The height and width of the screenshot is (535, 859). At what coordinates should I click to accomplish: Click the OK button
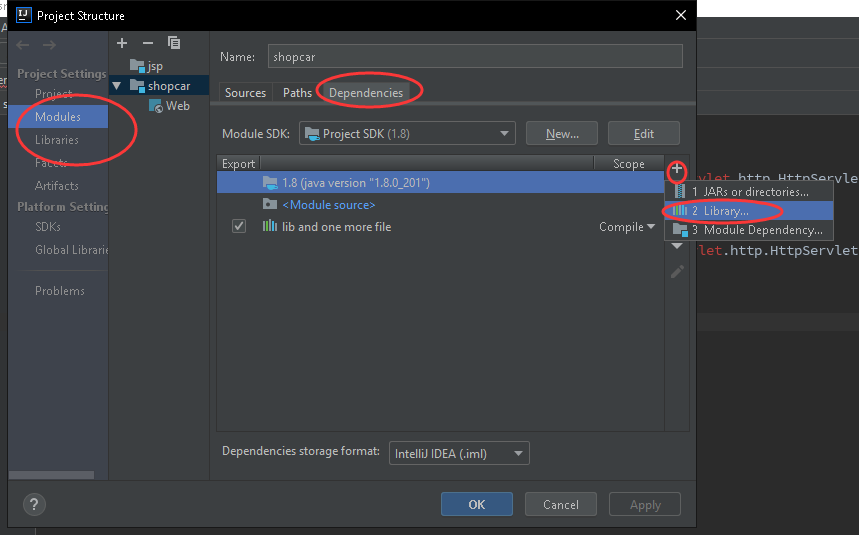(477, 504)
